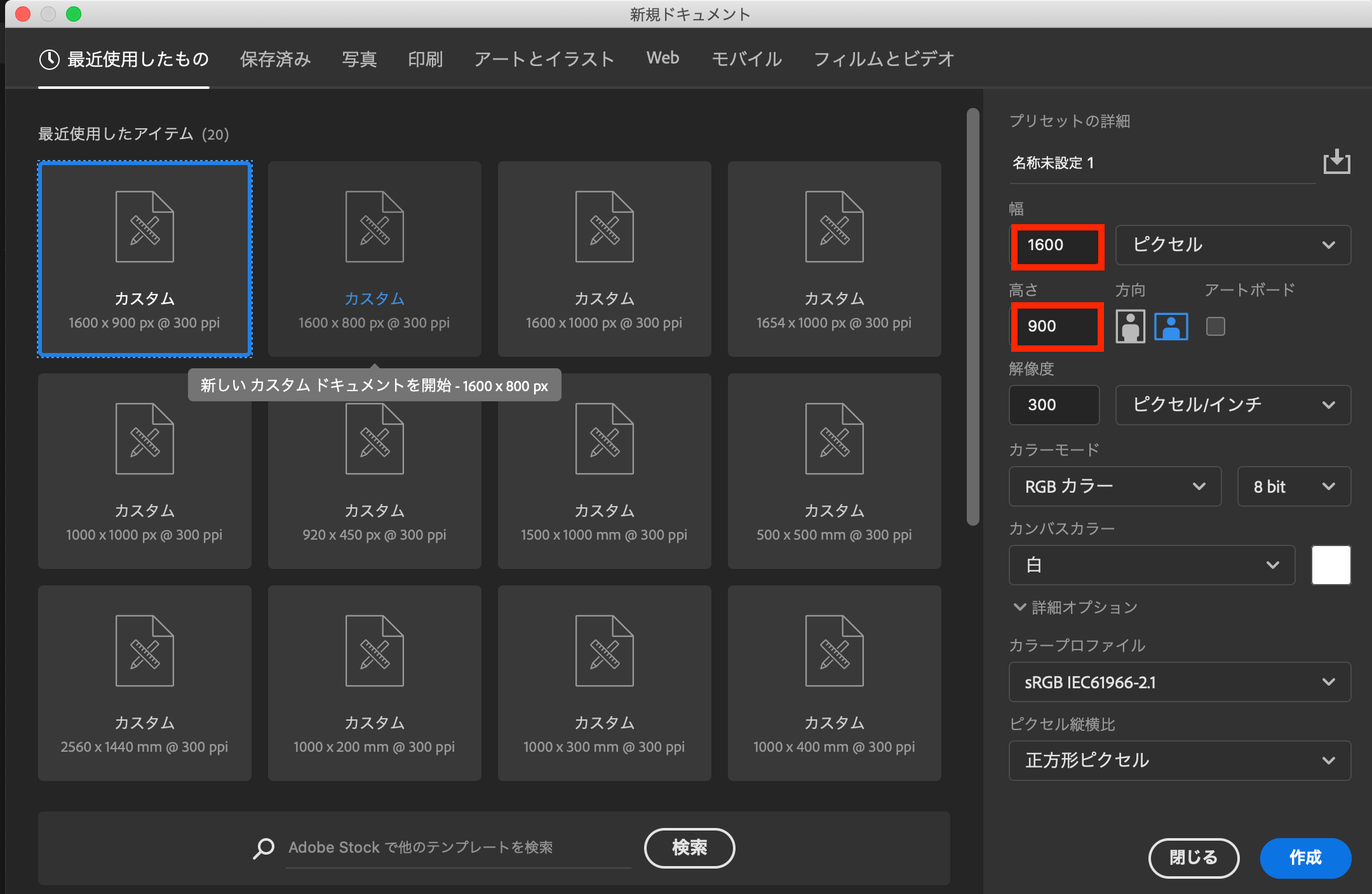Select portrait orientation icon

click(x=1131, y=326)
